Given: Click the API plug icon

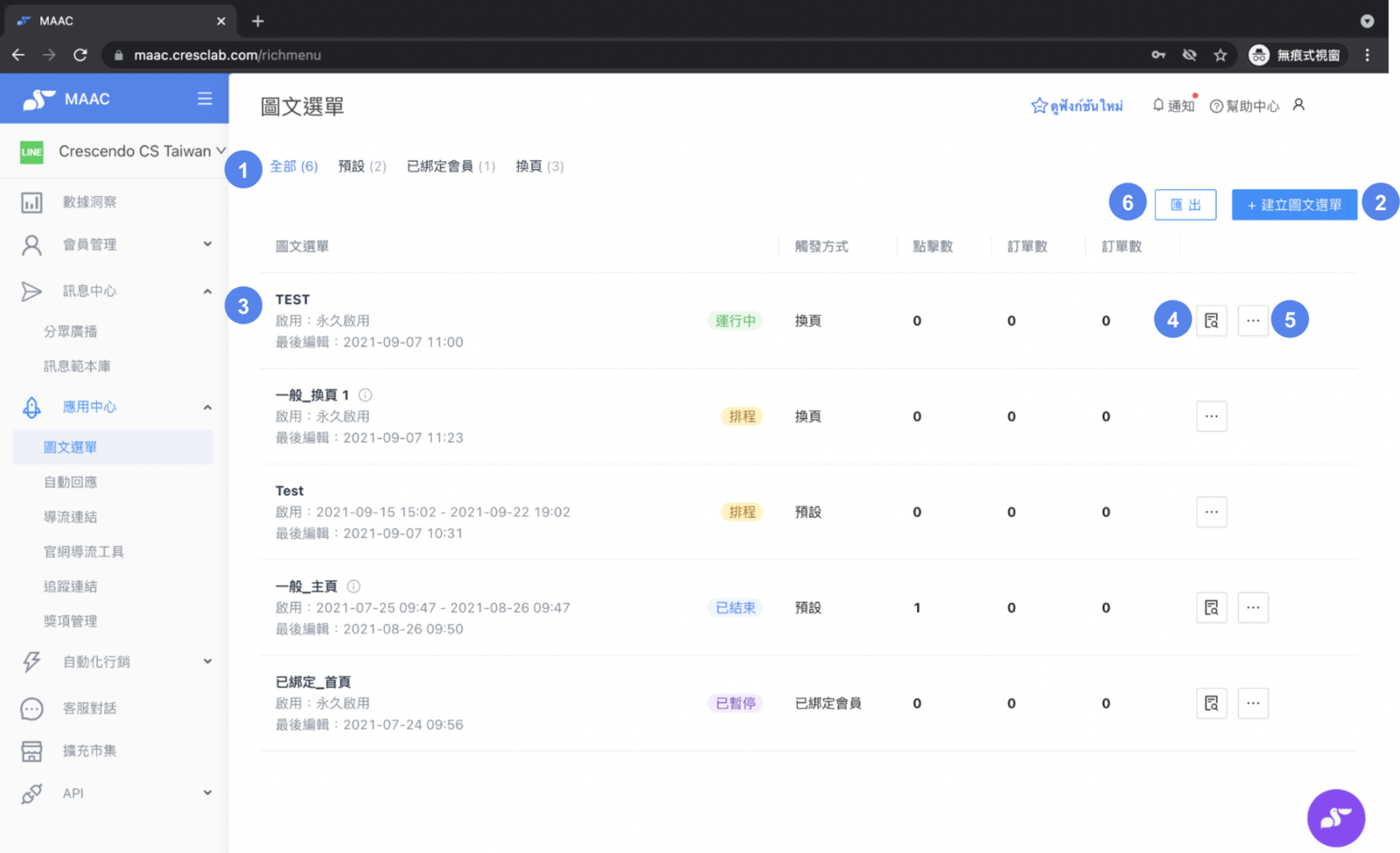Looking at the screenshot, I should point(31,794).
